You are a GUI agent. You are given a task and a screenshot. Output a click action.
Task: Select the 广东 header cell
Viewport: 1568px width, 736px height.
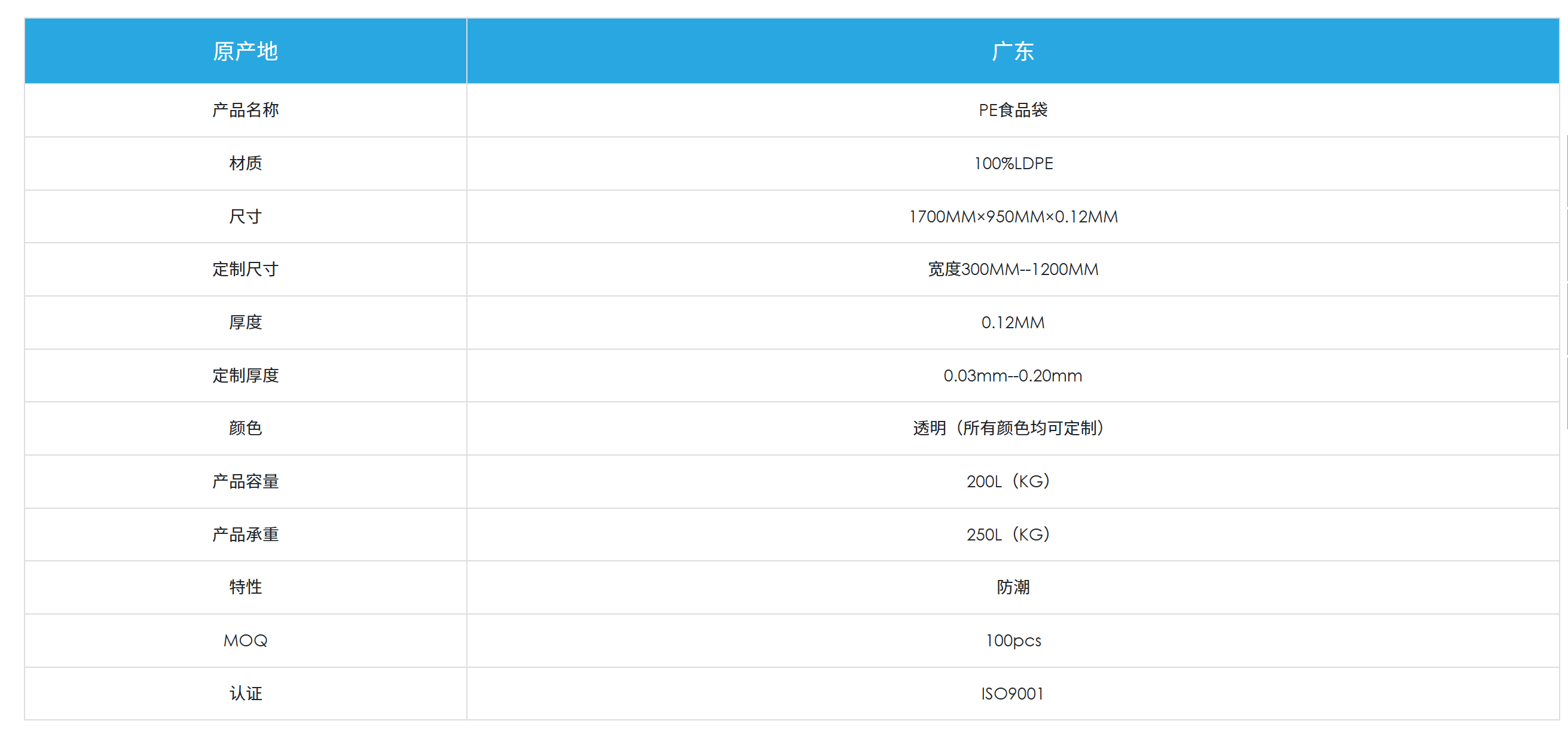point(1013,51)
